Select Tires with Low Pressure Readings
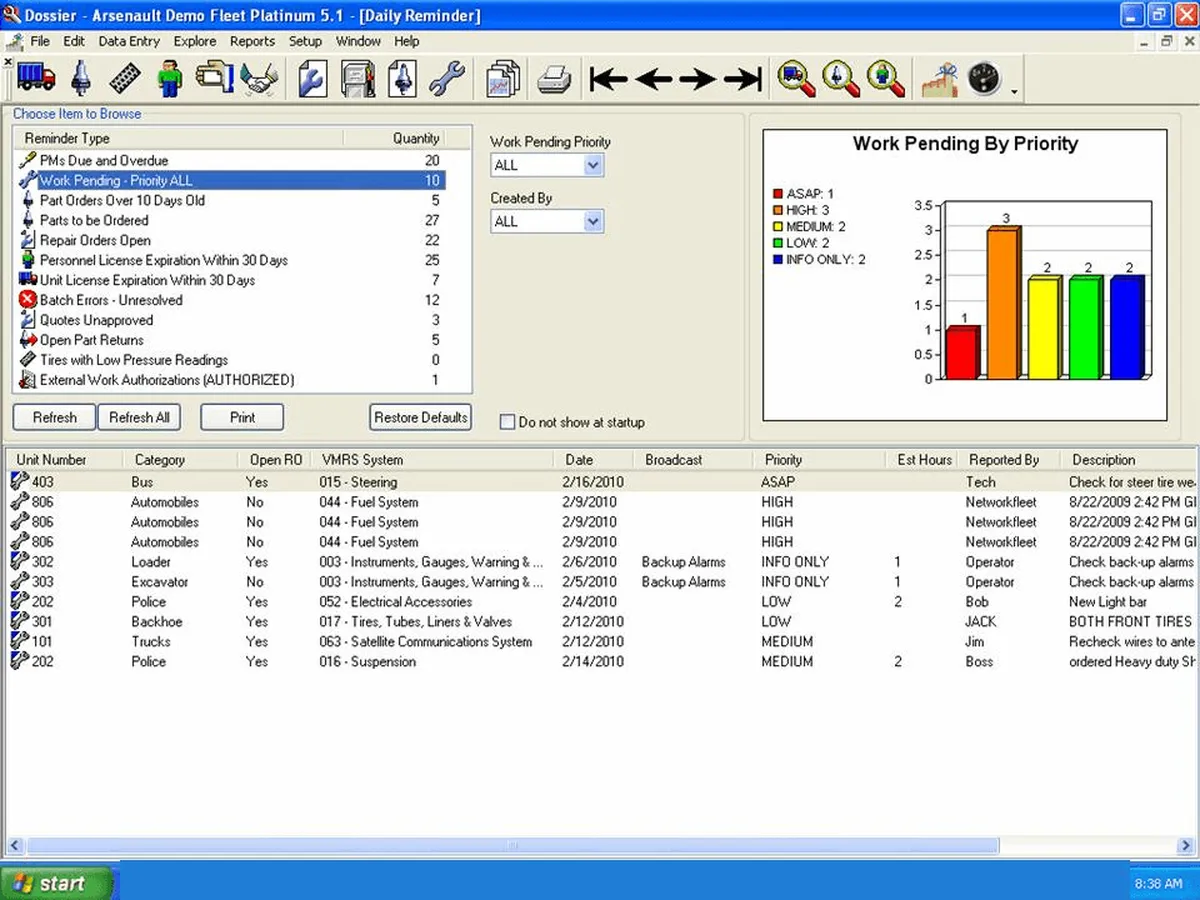Viewport: 1200px width, 900px height. [x=230, y=360]
